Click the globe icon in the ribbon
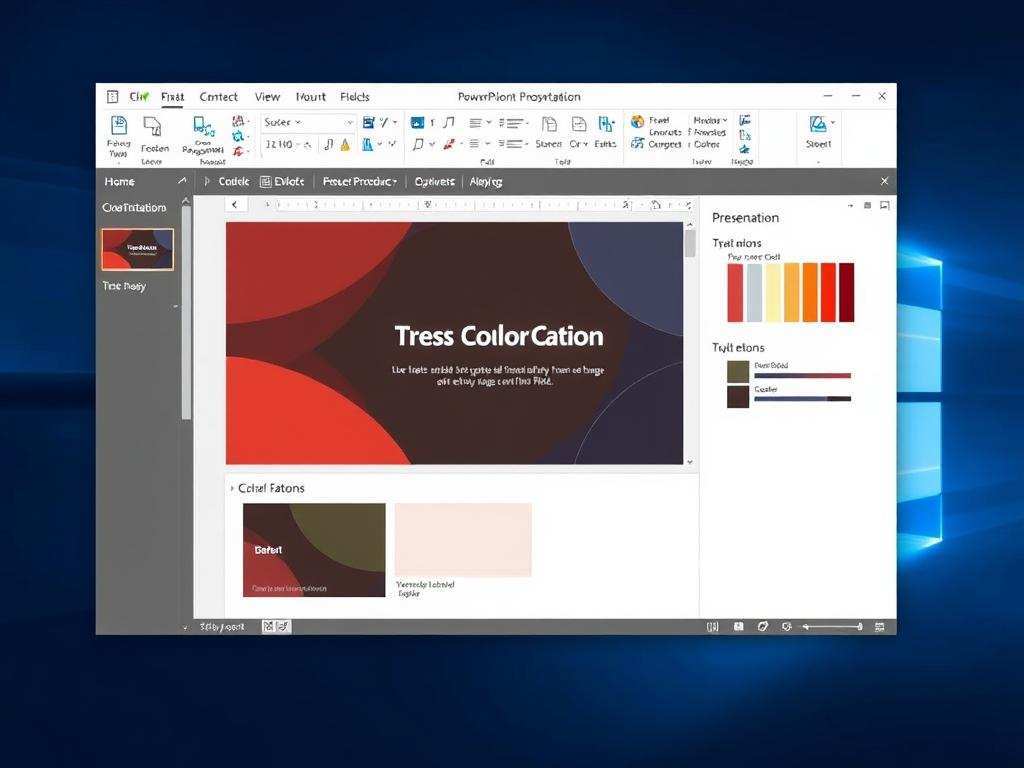 [x=637, y=122]
